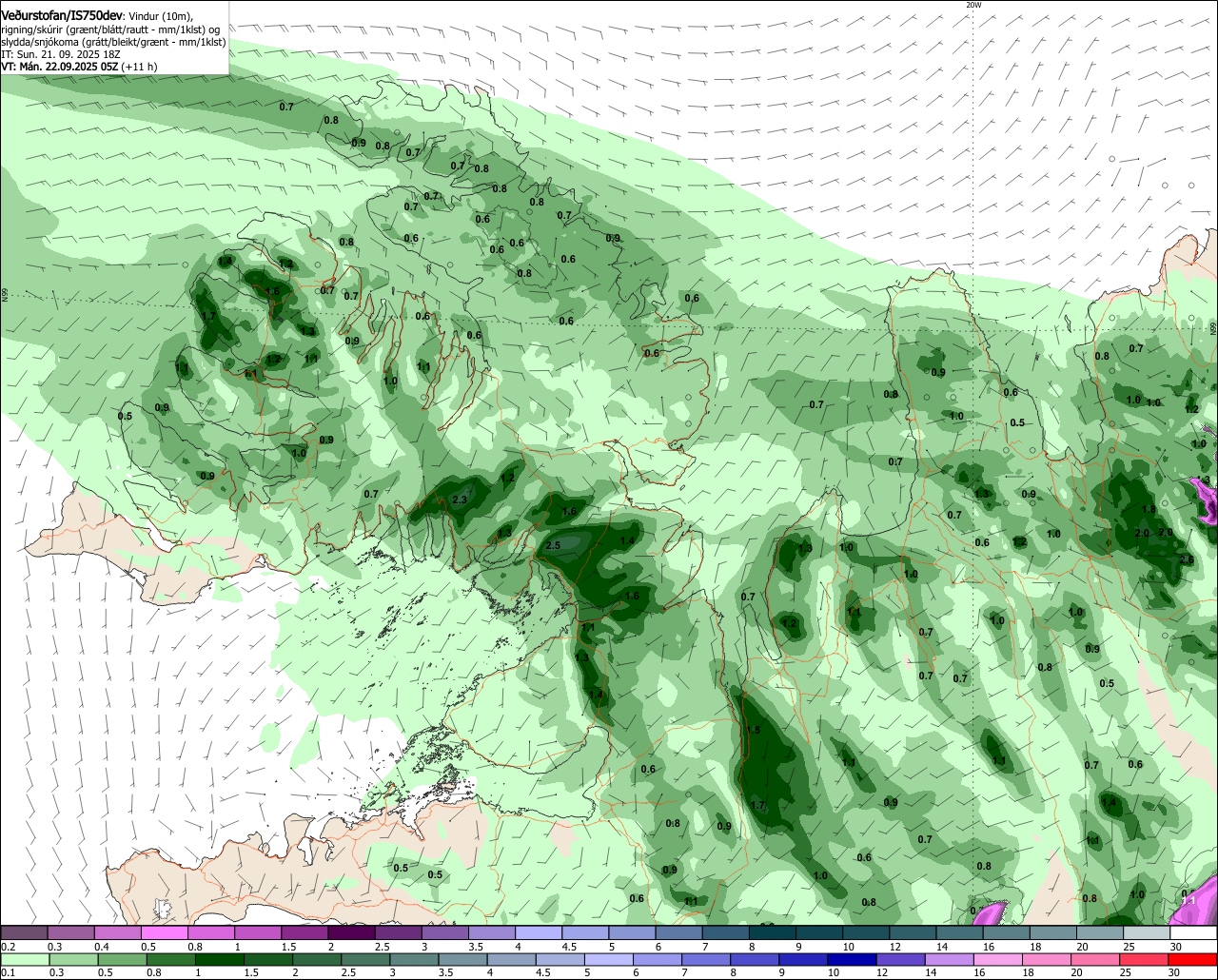Click the palest green 0.1 rain legend swatch
Viewport: 1218px width, 980px height.
point(24,960)
